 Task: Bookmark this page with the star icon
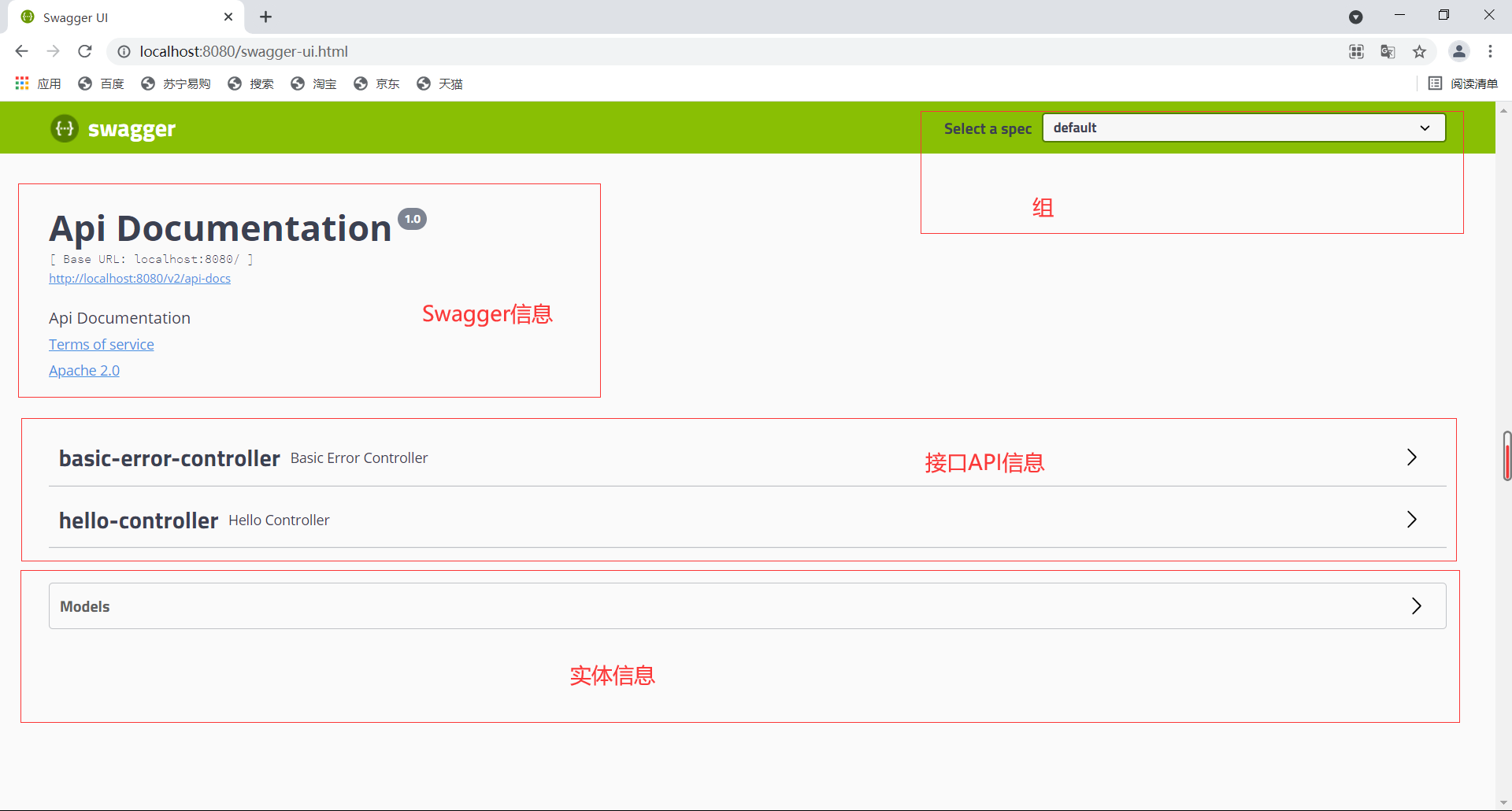pos(1420,51)
